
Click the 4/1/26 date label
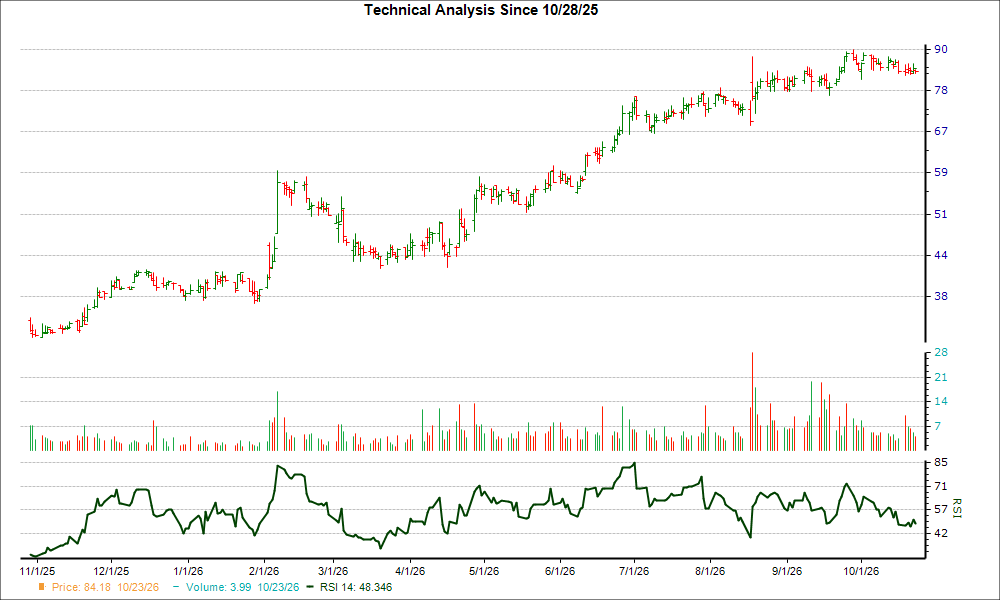[x=409, y=571]
